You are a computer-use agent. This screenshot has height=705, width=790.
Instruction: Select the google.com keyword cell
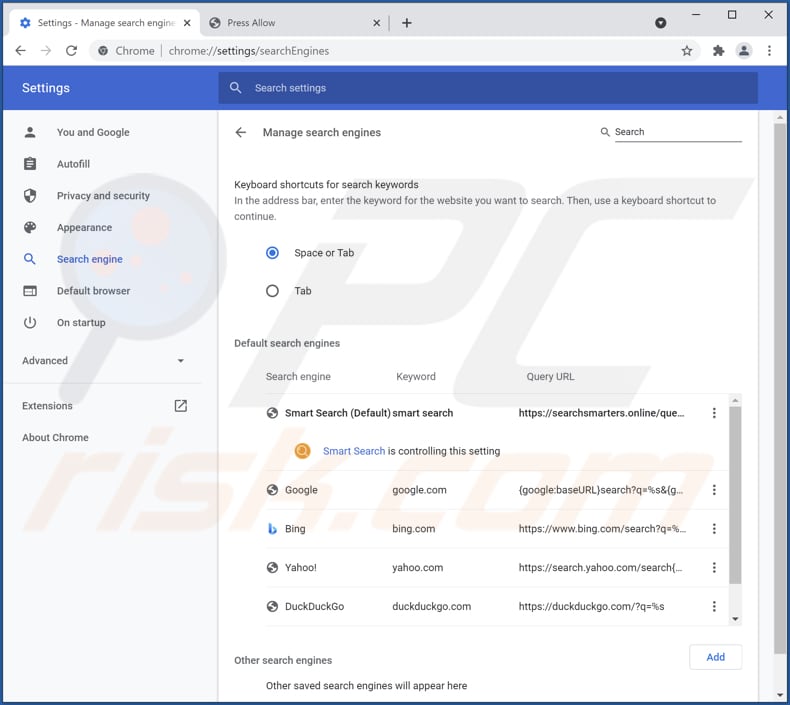click(419, 490)
